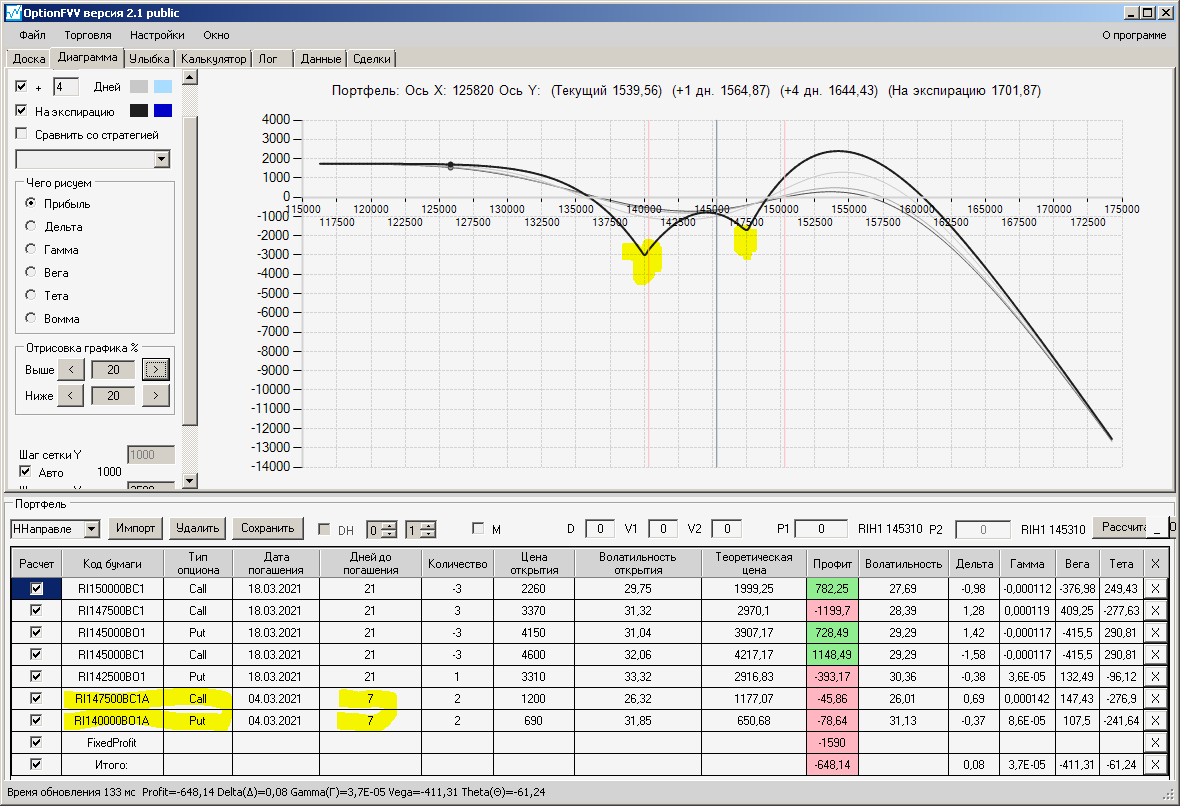Click the Профит column header

pos(832,563)
